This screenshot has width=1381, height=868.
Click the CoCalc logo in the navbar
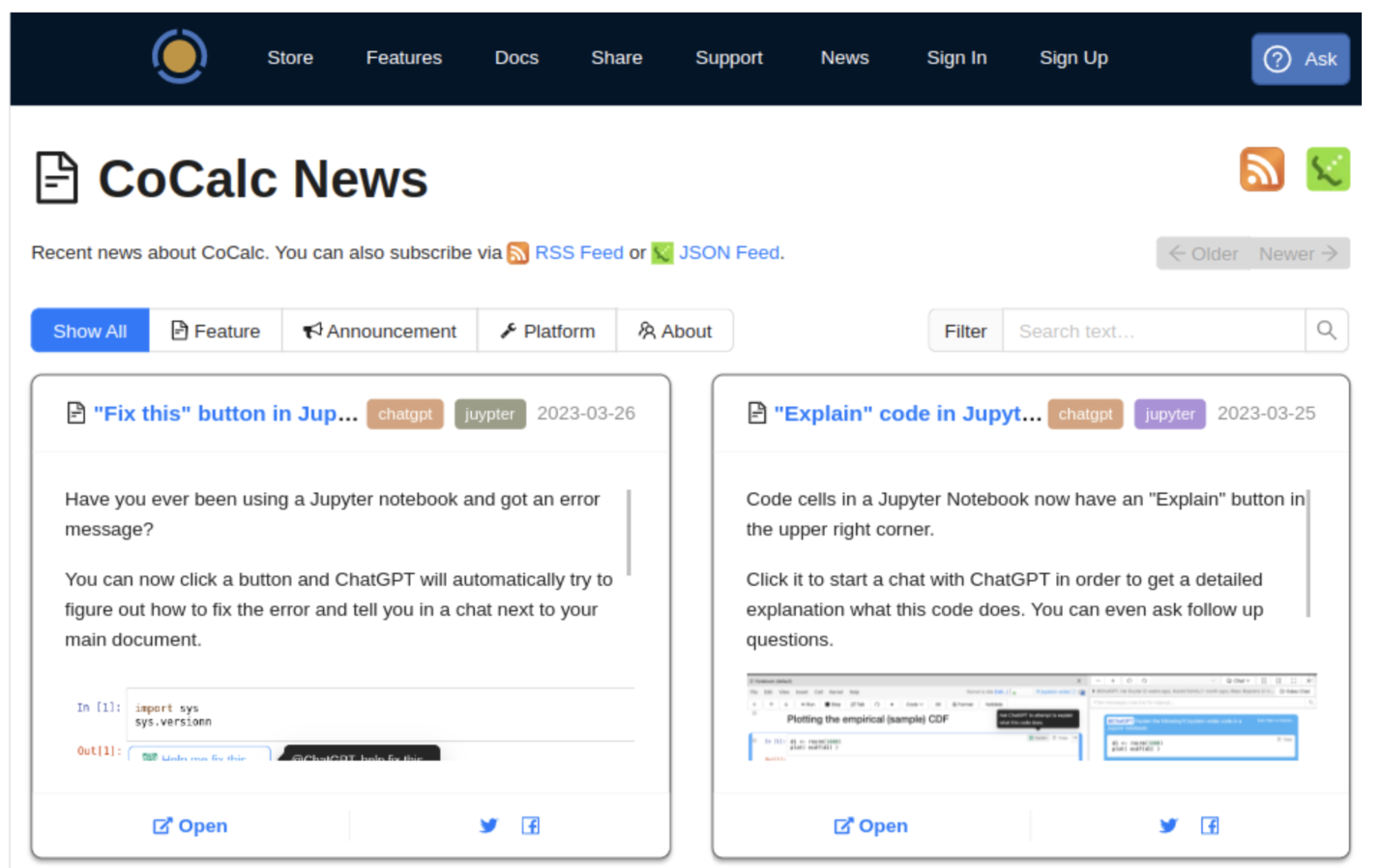[x=179, y=57]
